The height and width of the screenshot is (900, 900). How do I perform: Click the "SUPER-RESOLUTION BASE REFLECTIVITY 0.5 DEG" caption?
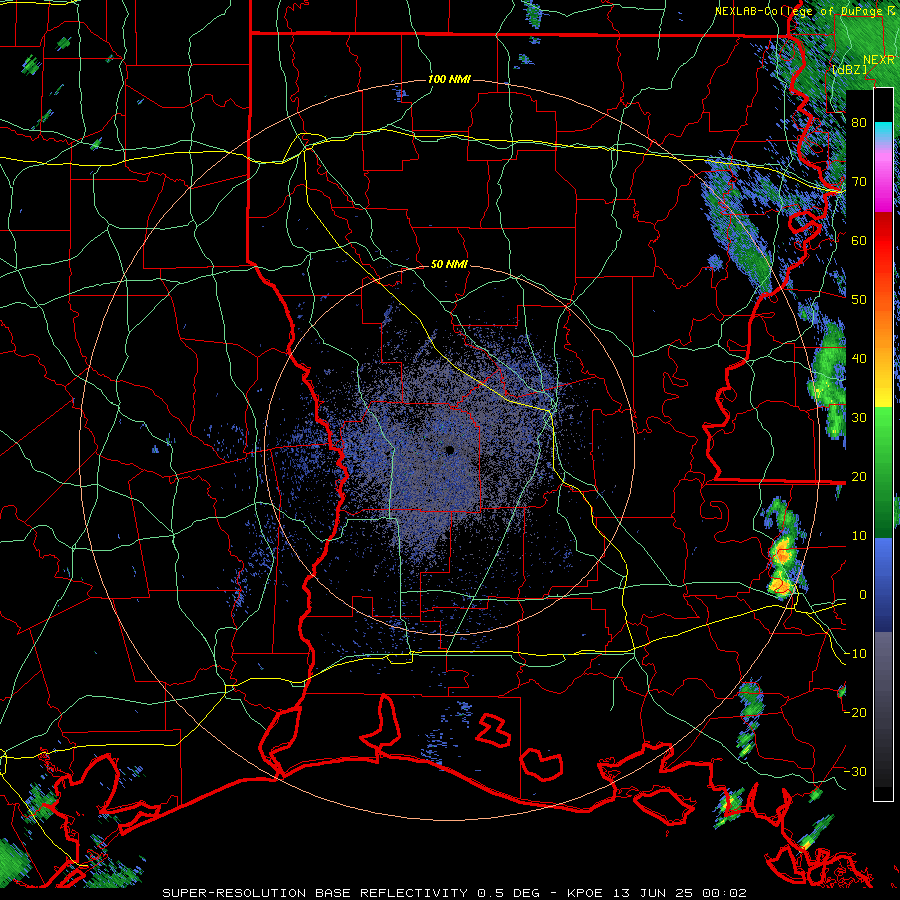point(351,893)
